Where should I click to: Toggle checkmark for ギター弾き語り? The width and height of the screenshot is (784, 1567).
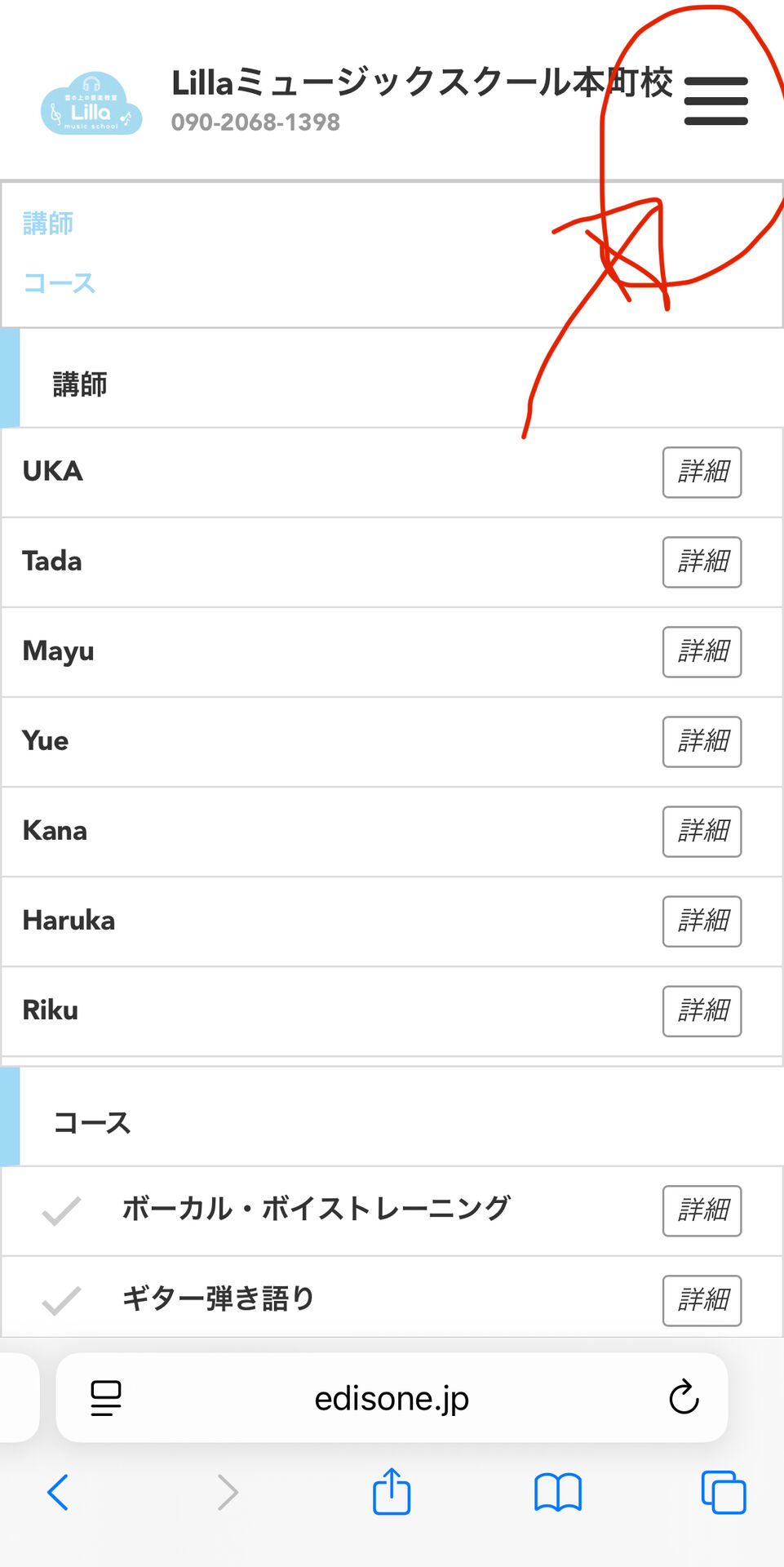coord(62,1300)
